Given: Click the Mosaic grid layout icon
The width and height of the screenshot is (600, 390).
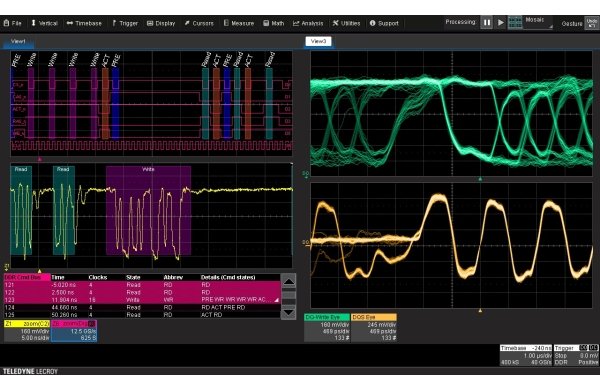Looking at the screenshot, I should click(x=515, y=23).
